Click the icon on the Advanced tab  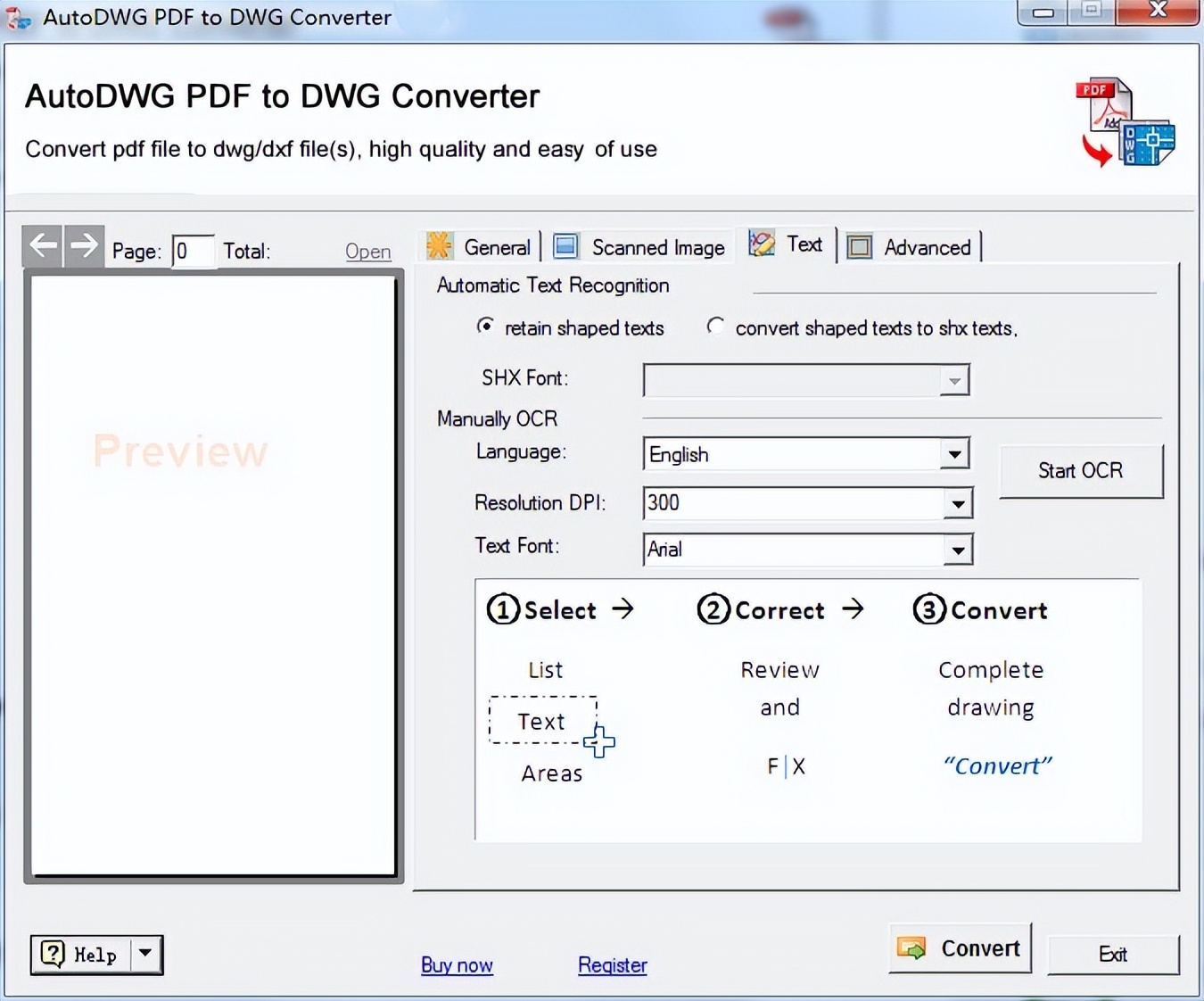pos(858,246)
